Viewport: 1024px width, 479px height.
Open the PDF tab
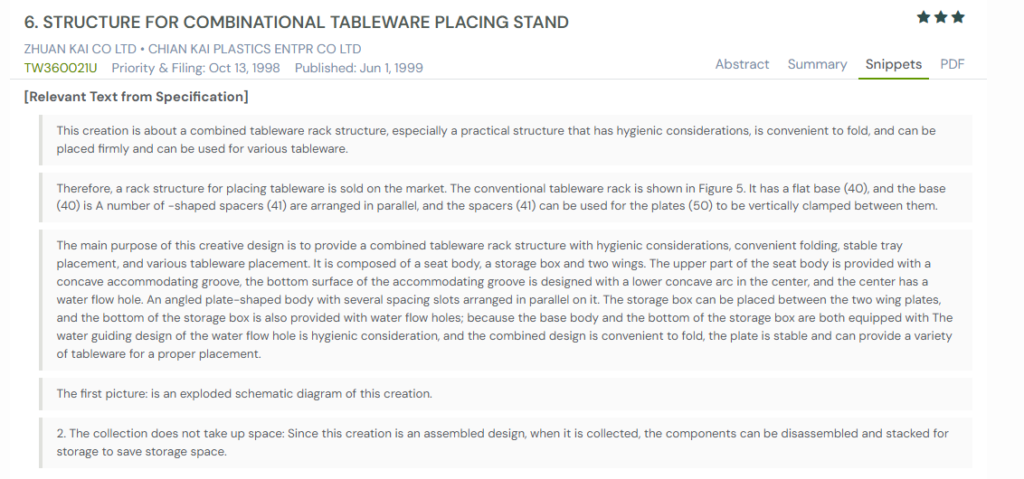952,64
